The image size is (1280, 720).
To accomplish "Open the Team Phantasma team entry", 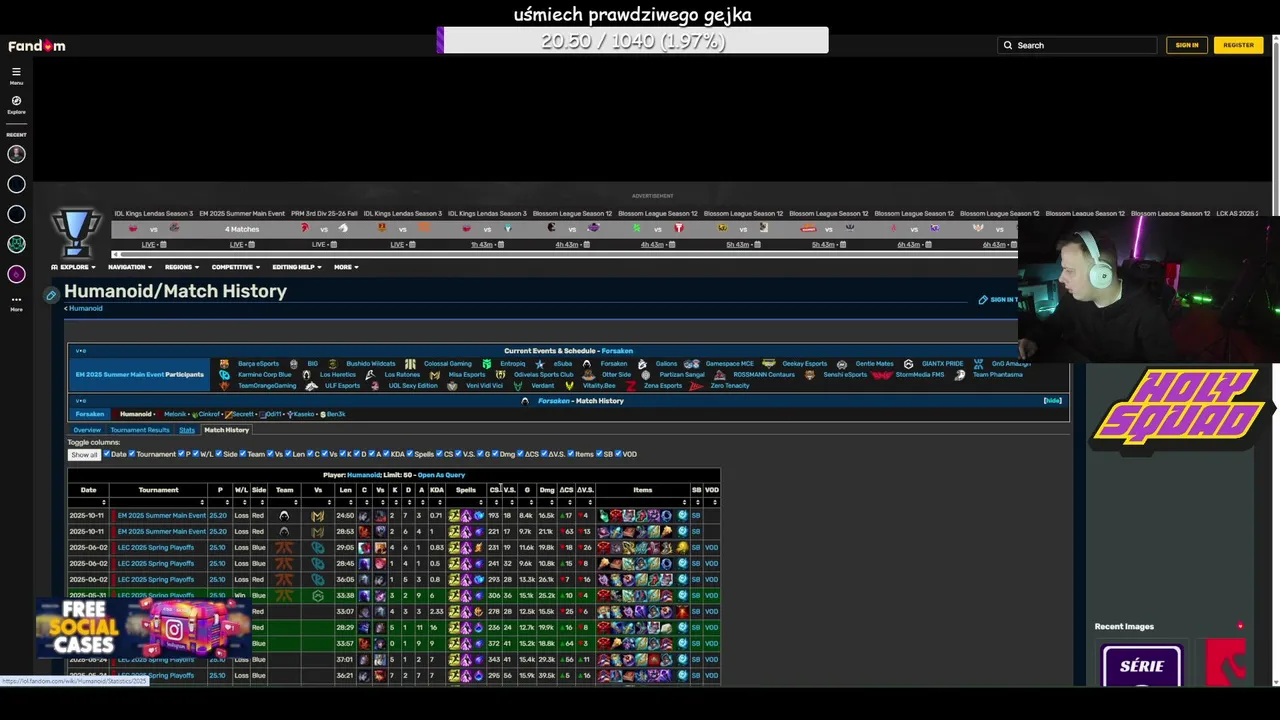I will click(997, 375).
